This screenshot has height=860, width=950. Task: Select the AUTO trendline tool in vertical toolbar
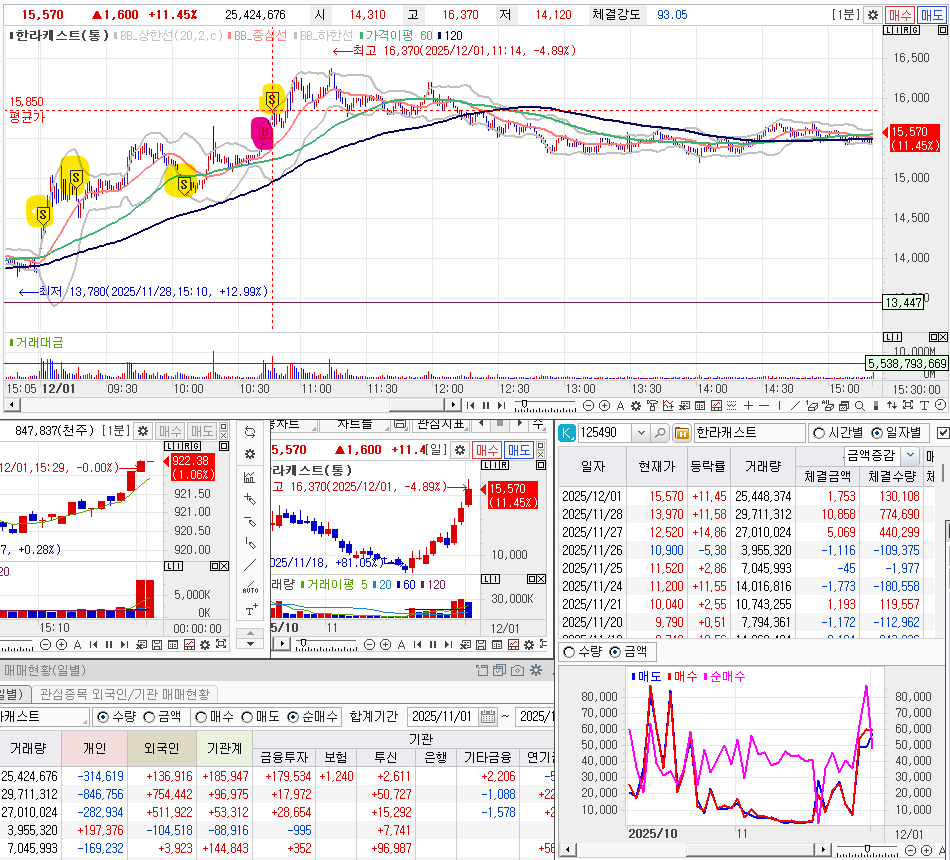tap(250, 587)
